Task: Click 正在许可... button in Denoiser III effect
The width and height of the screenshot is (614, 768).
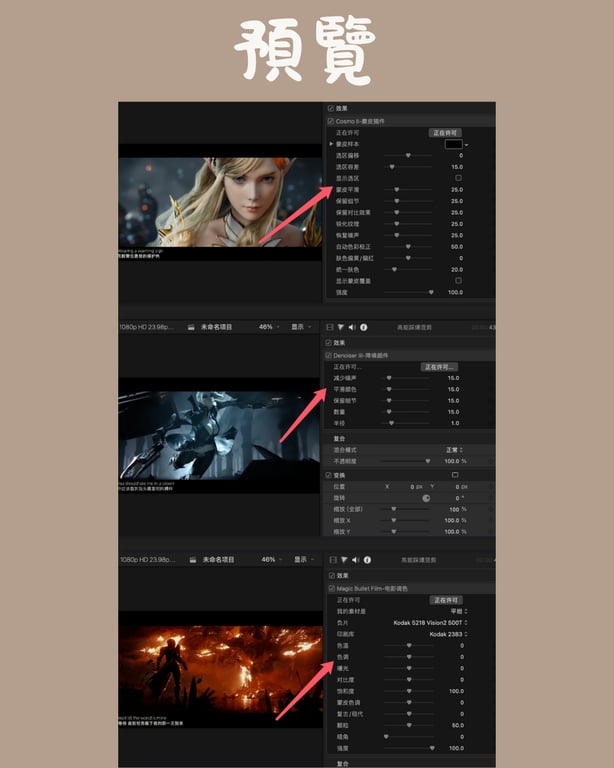Action: point(439,367)
